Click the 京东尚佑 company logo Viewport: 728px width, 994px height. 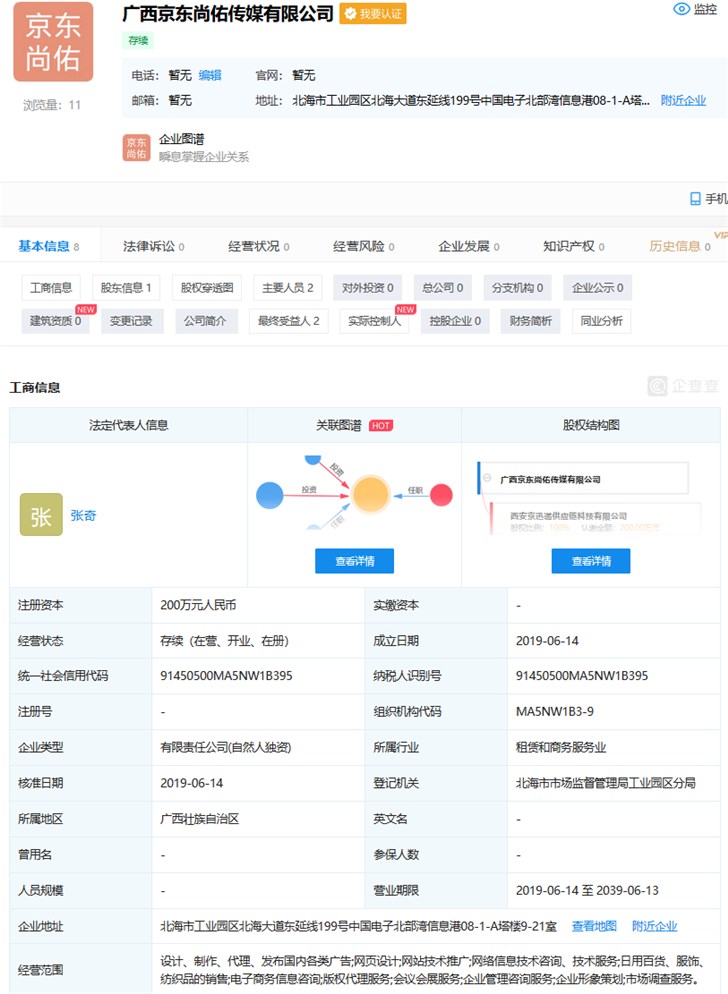(x=53, y=42)
